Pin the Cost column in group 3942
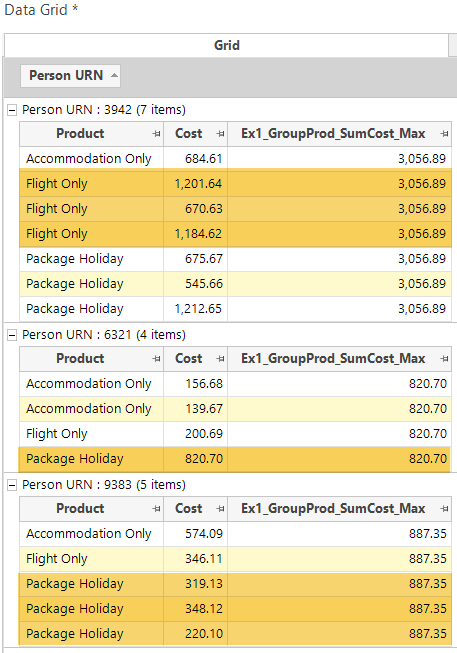 [220, 134]
